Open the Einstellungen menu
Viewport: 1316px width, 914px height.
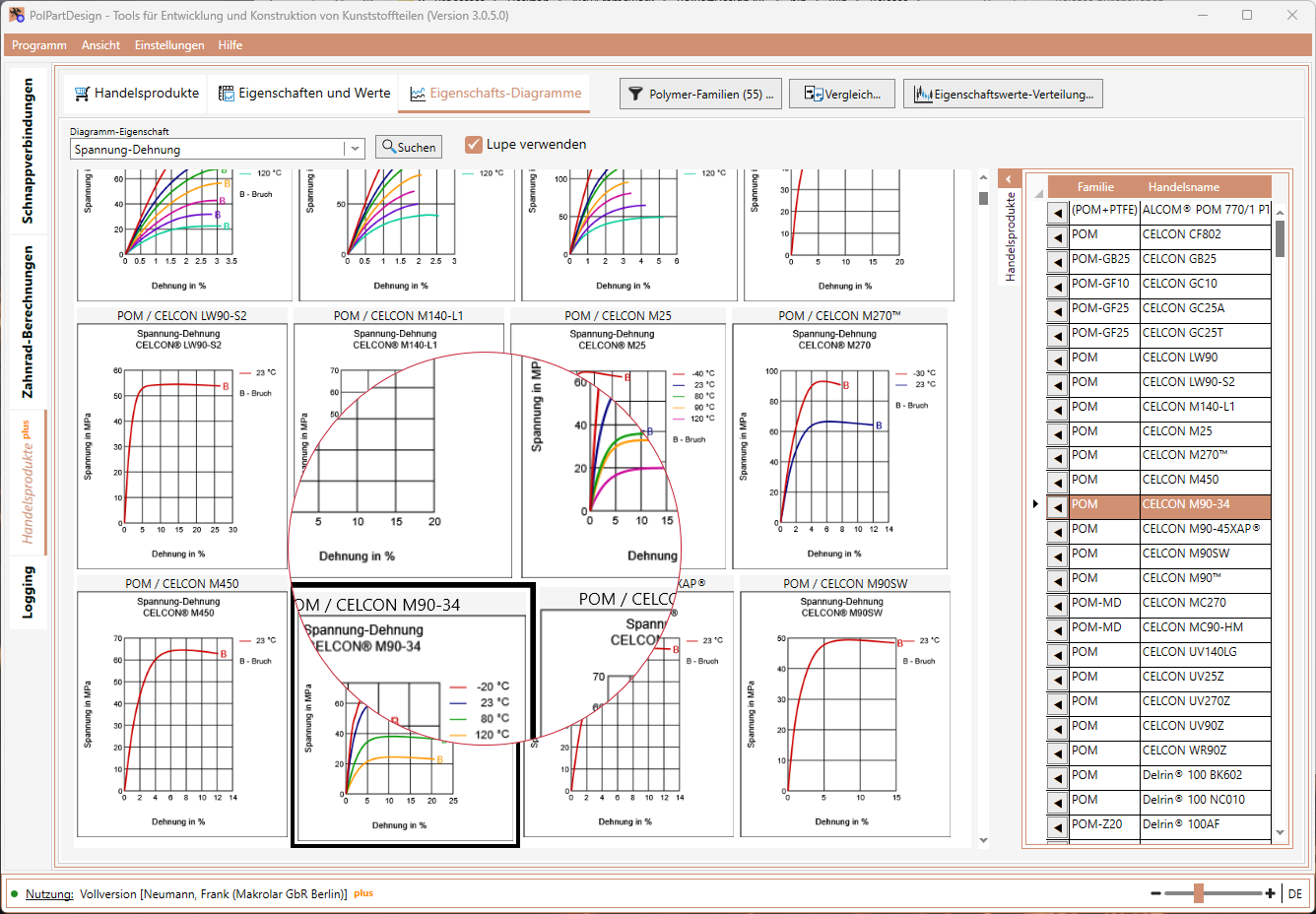(169, 45)
